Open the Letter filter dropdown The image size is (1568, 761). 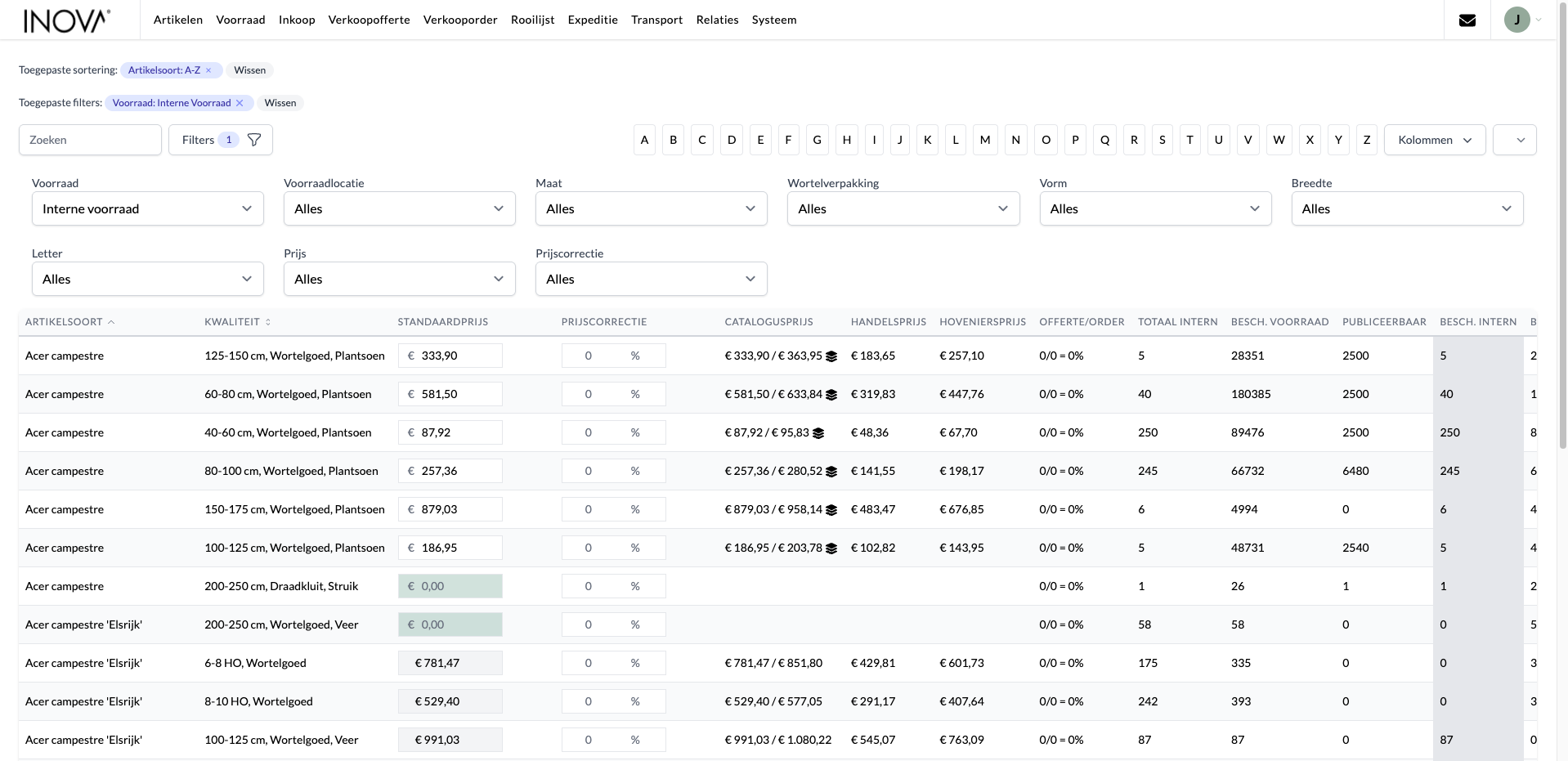coord(148,279)
